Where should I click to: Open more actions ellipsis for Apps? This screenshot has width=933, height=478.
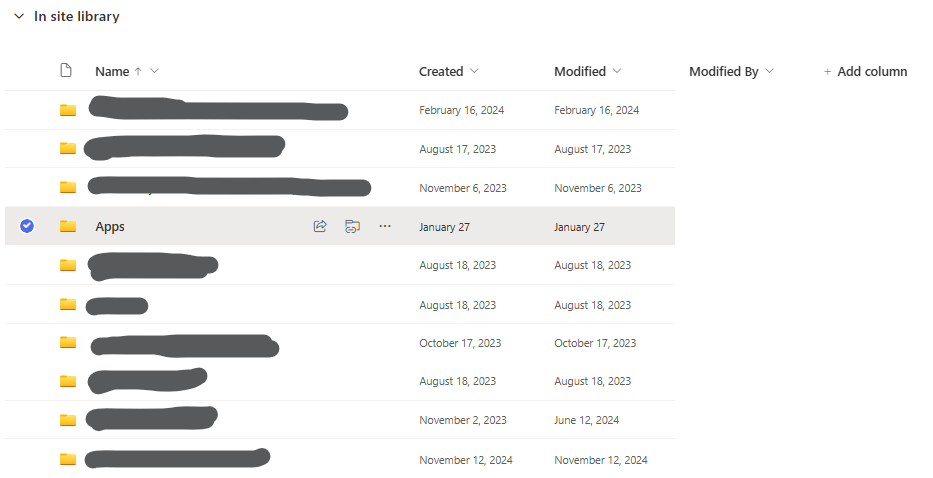click(385, 227)
